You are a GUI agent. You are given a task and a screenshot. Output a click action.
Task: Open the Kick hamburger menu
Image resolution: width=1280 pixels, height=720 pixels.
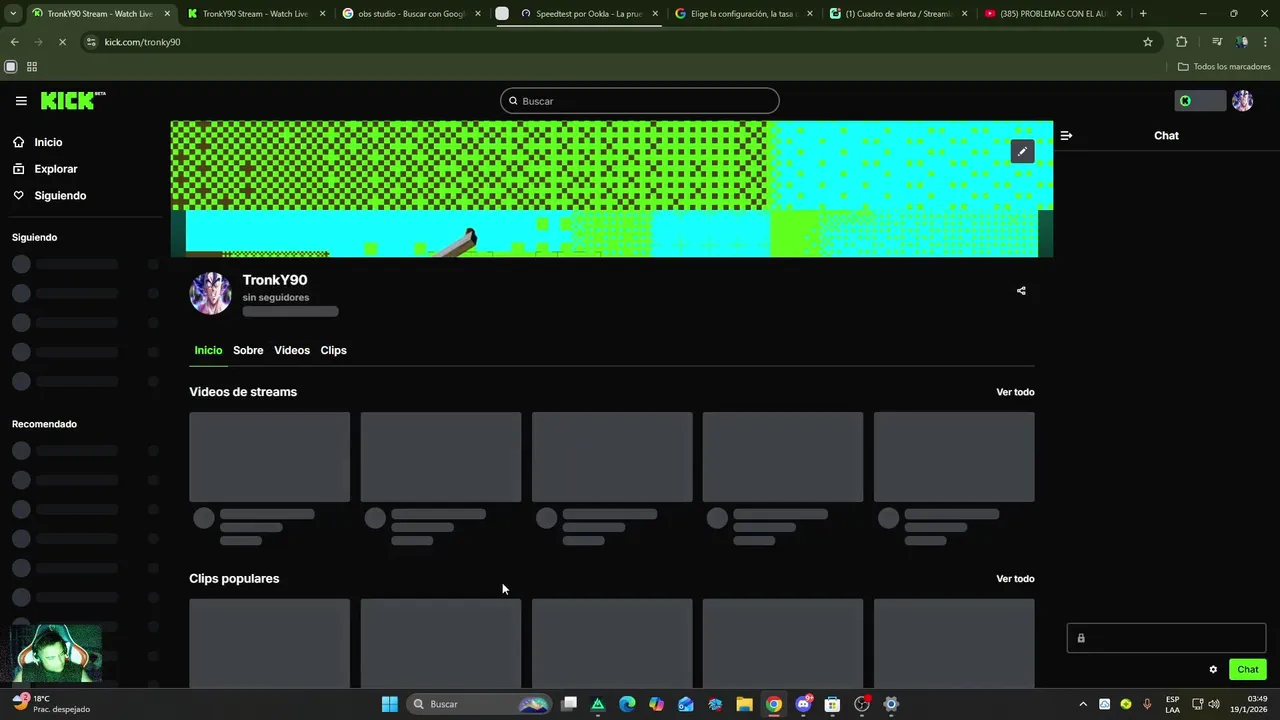[x=21, y=101]
